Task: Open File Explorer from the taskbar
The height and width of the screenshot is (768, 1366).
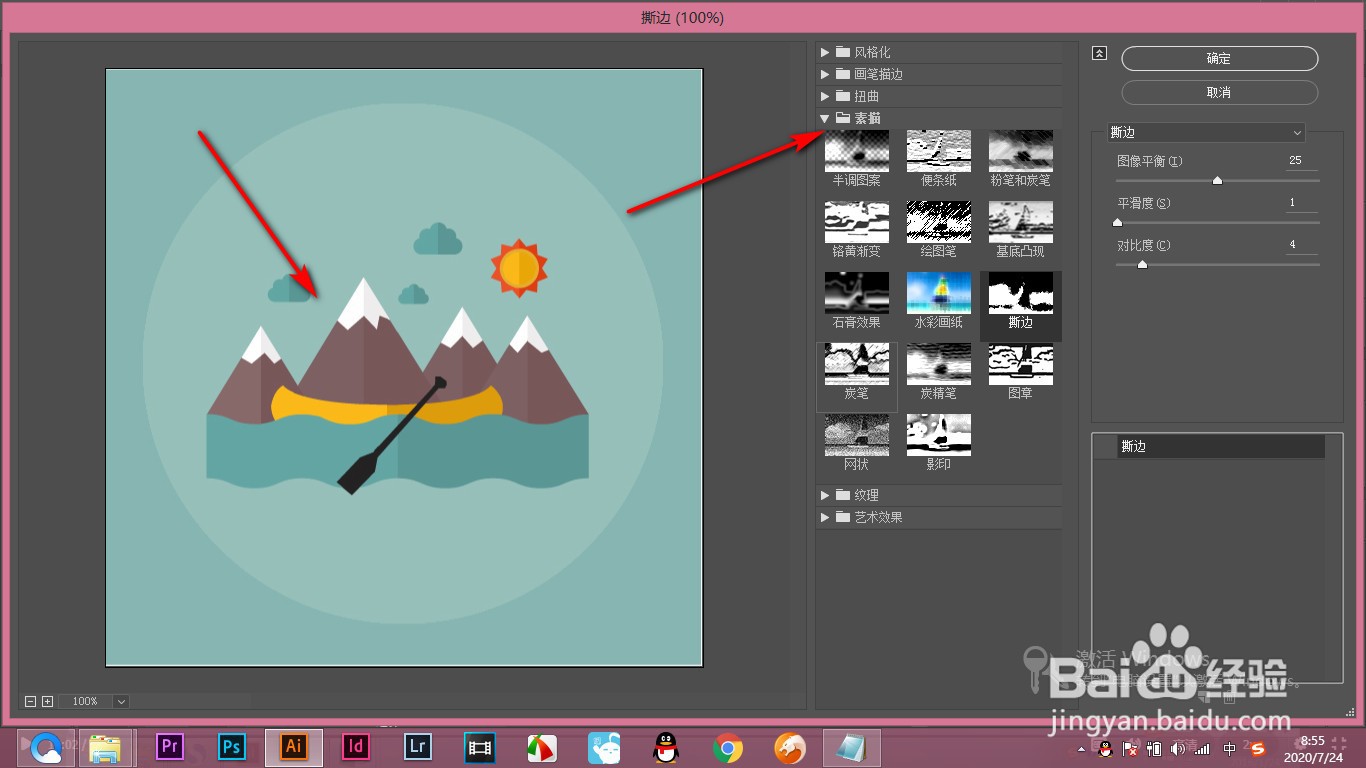Action: (106, 747)
